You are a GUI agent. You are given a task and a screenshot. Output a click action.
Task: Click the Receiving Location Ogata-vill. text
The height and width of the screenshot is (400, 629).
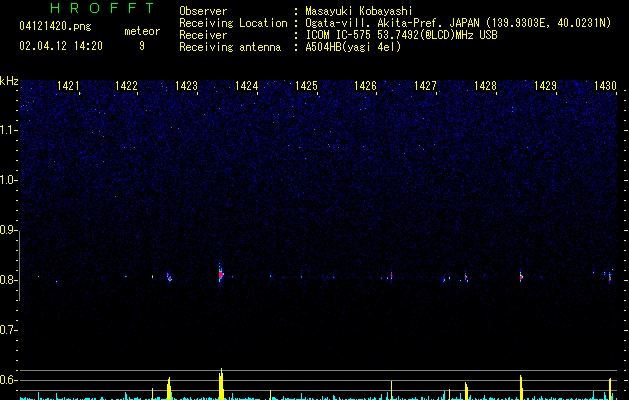[338, 23]
